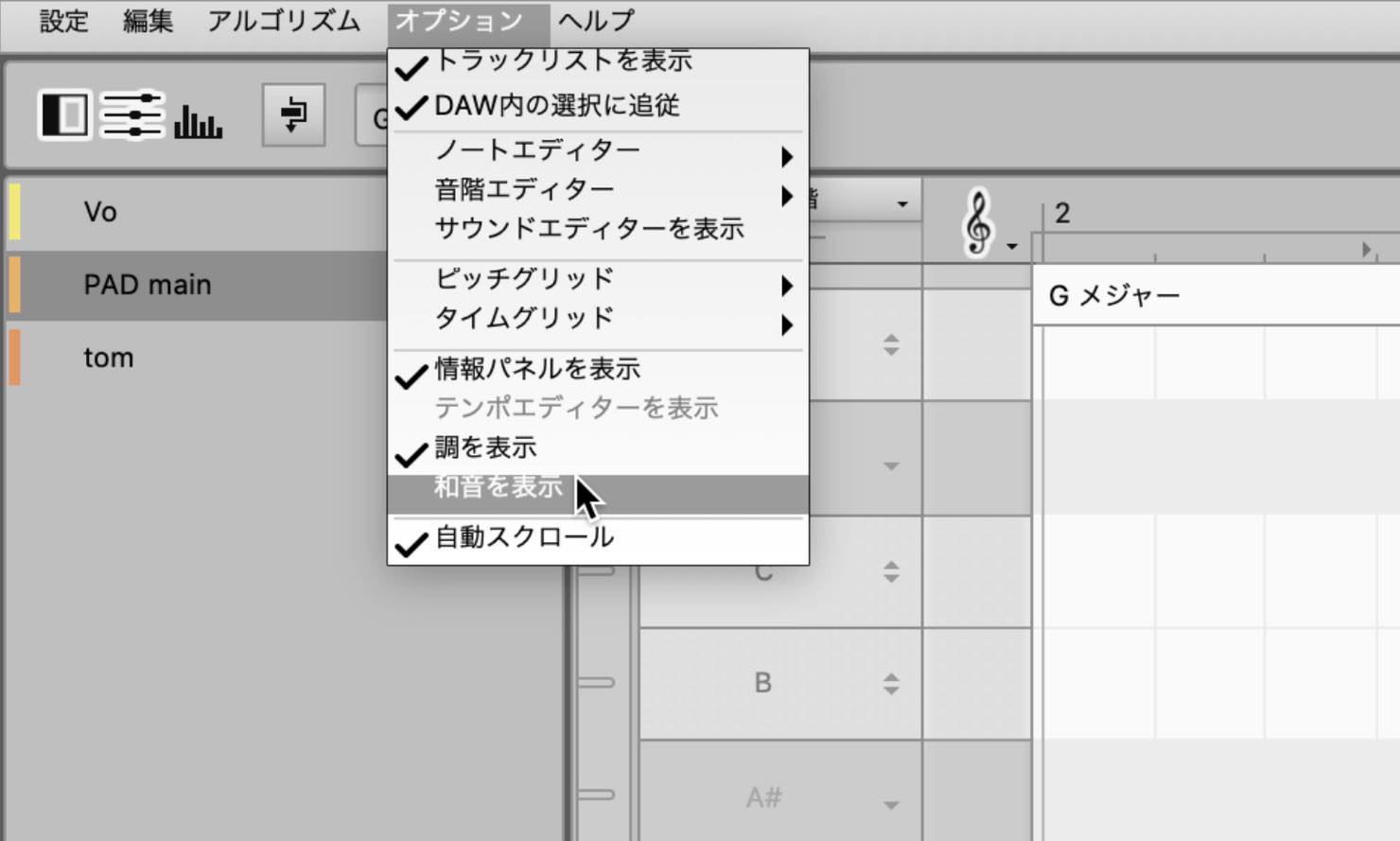Click the compare/transfer arrows toolbar button

tap(293, 115)
